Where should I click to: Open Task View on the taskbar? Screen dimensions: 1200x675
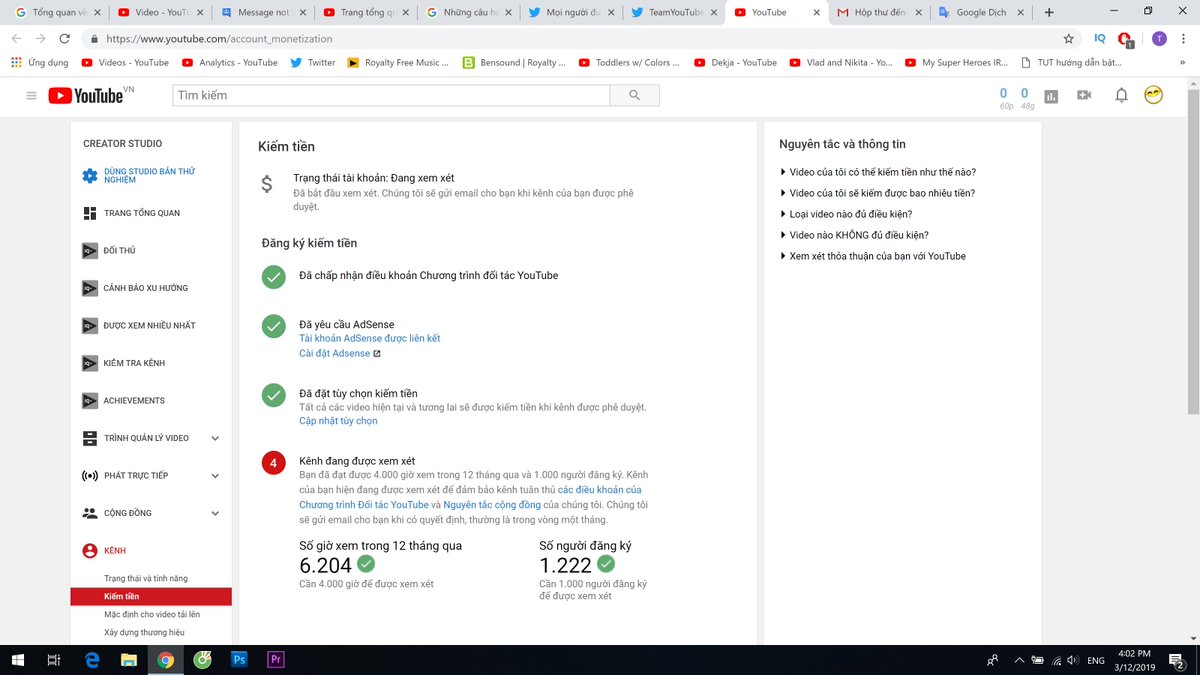pyautogui.click(x=55, y=660)
